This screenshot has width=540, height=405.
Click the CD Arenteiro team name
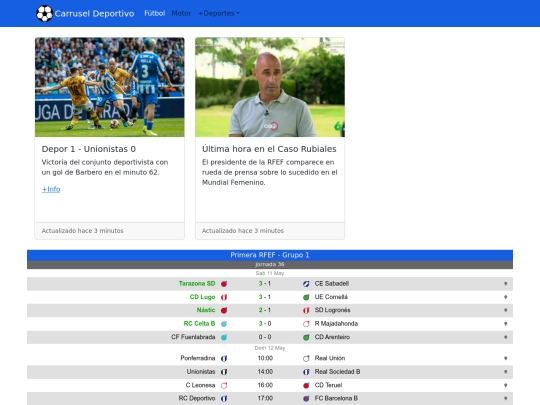[332, 337]
